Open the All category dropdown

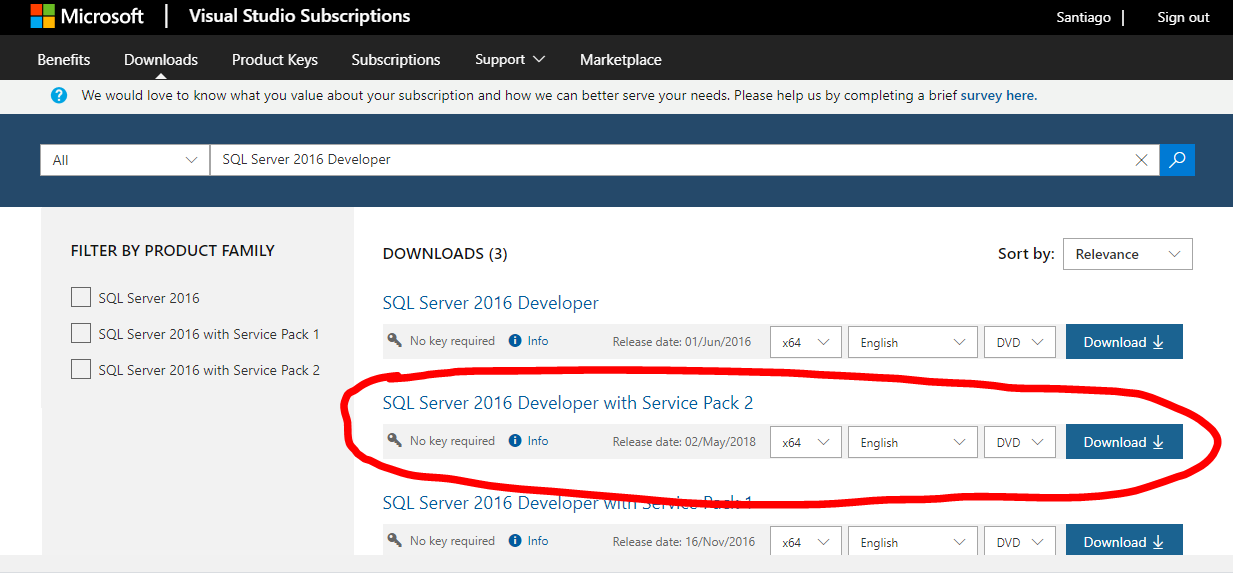pyautogui.click(x=124, y=160)
